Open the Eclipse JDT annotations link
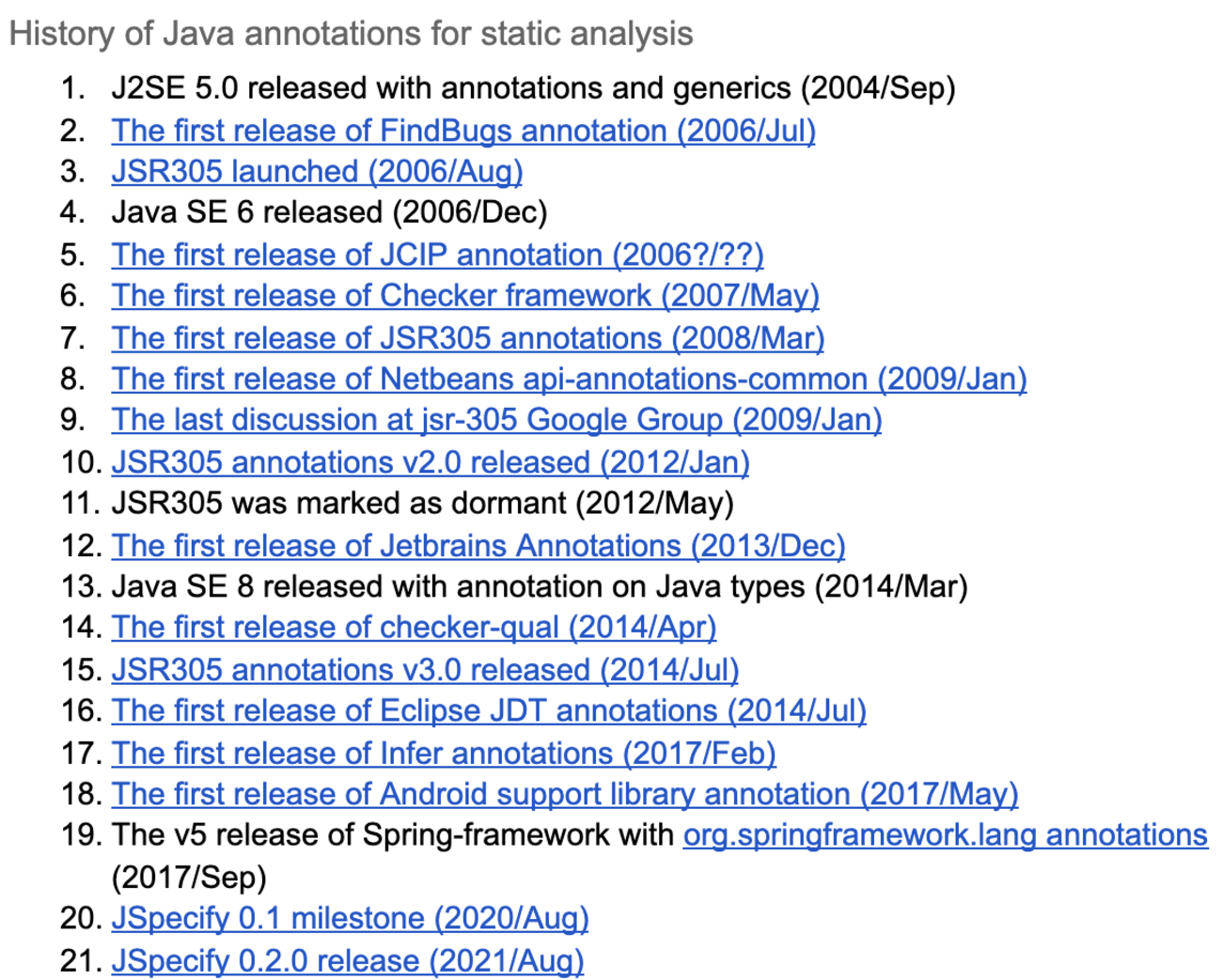The width and height of the screenshot is (1222, 980). 489,711
